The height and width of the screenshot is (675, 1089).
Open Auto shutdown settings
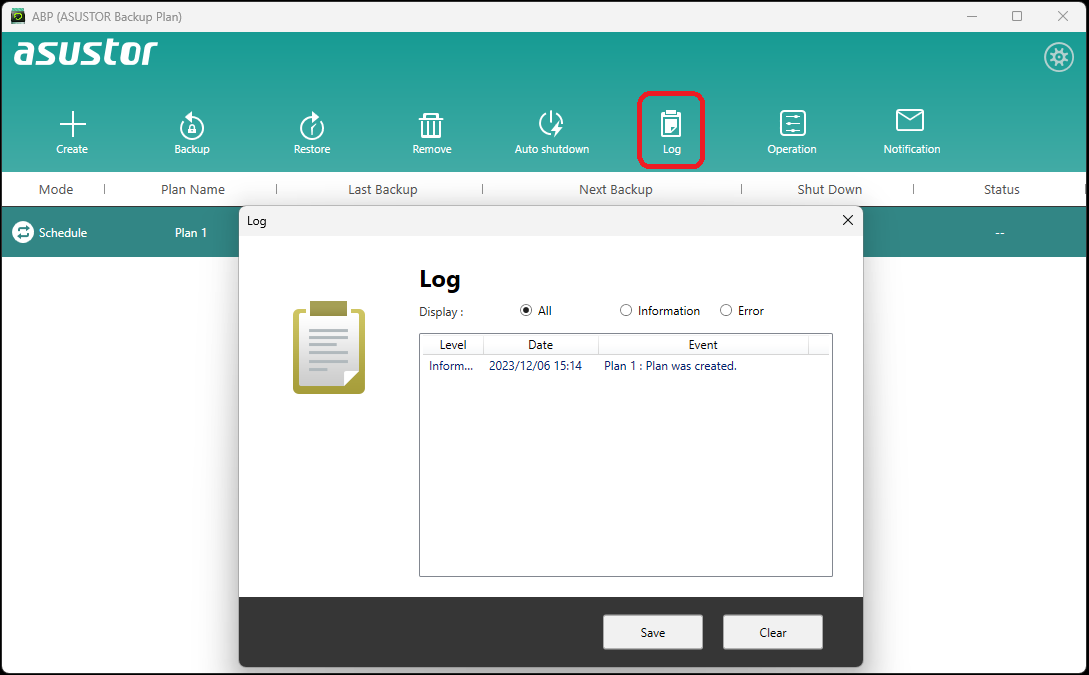551,125
